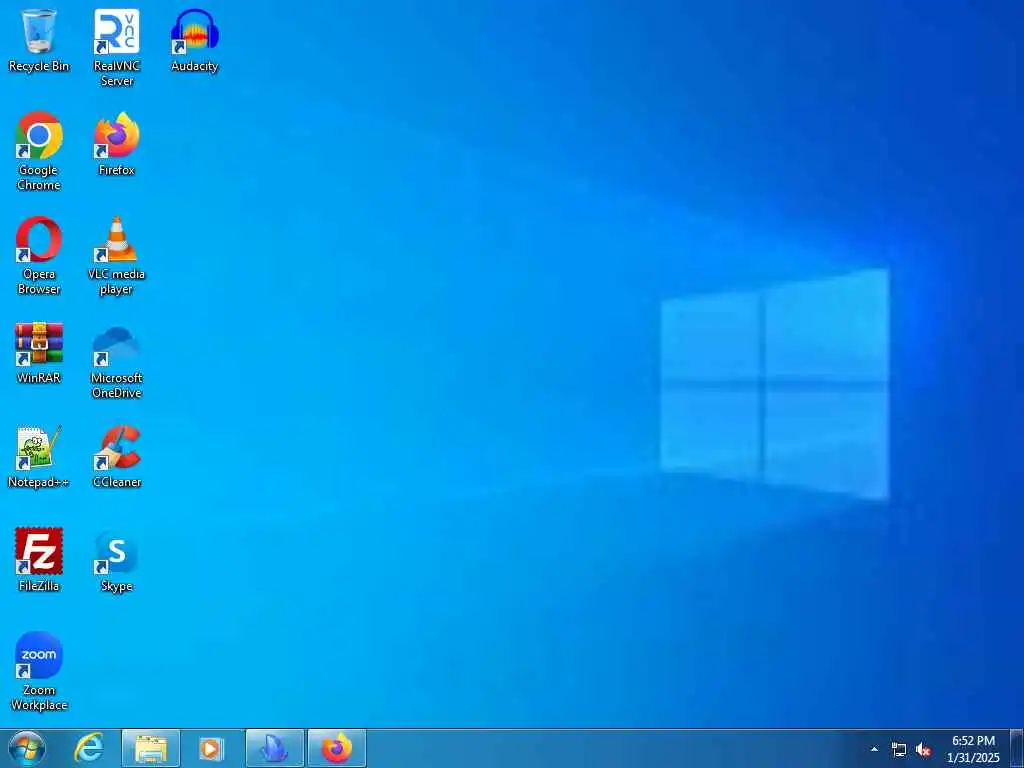The width and height of the screenshot is (1024, 768).
Task: Select the Firefox desktop shortcut
Action: tap(116, 144)
